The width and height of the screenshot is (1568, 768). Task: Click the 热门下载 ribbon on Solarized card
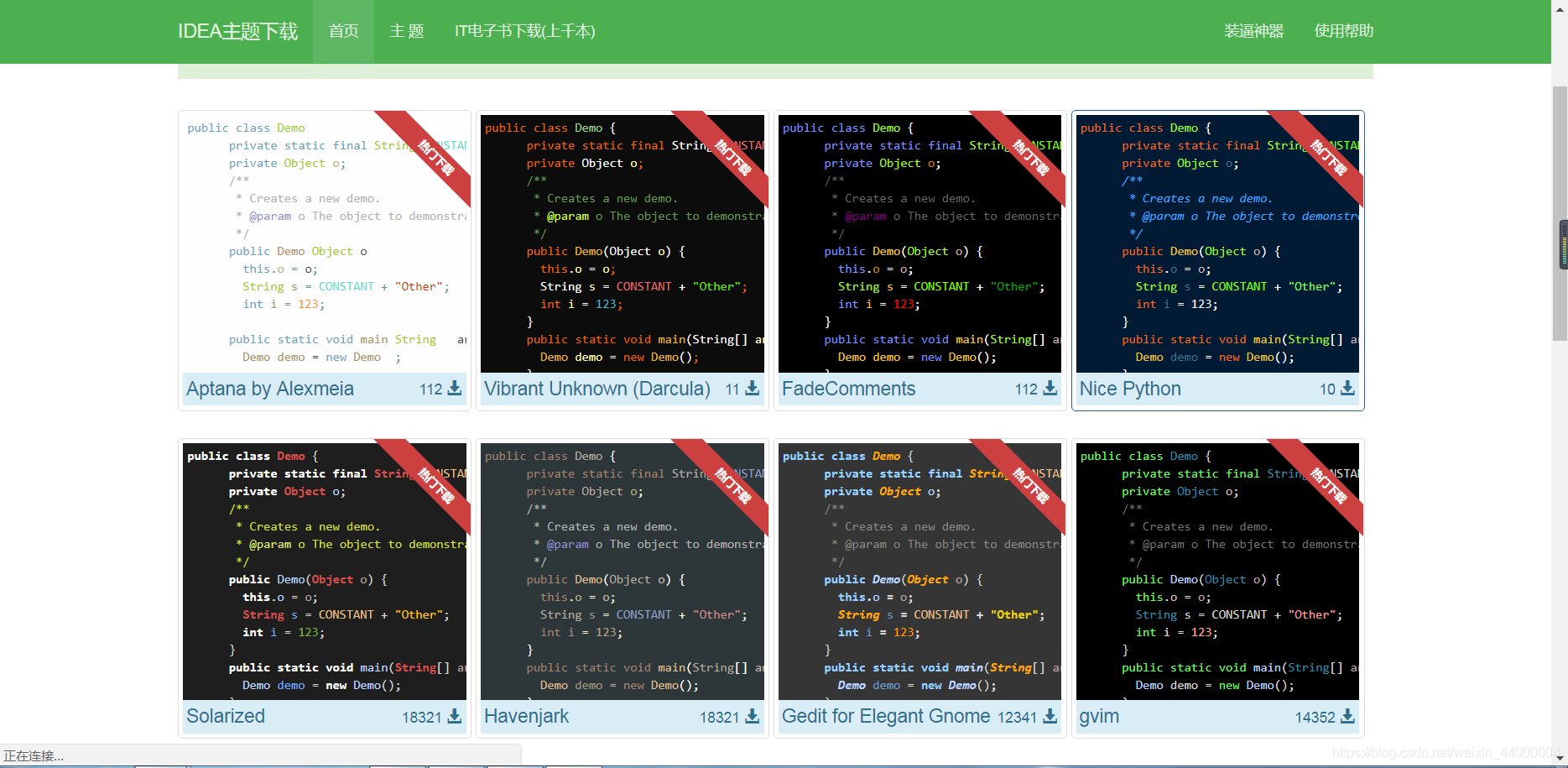[435, 486]
